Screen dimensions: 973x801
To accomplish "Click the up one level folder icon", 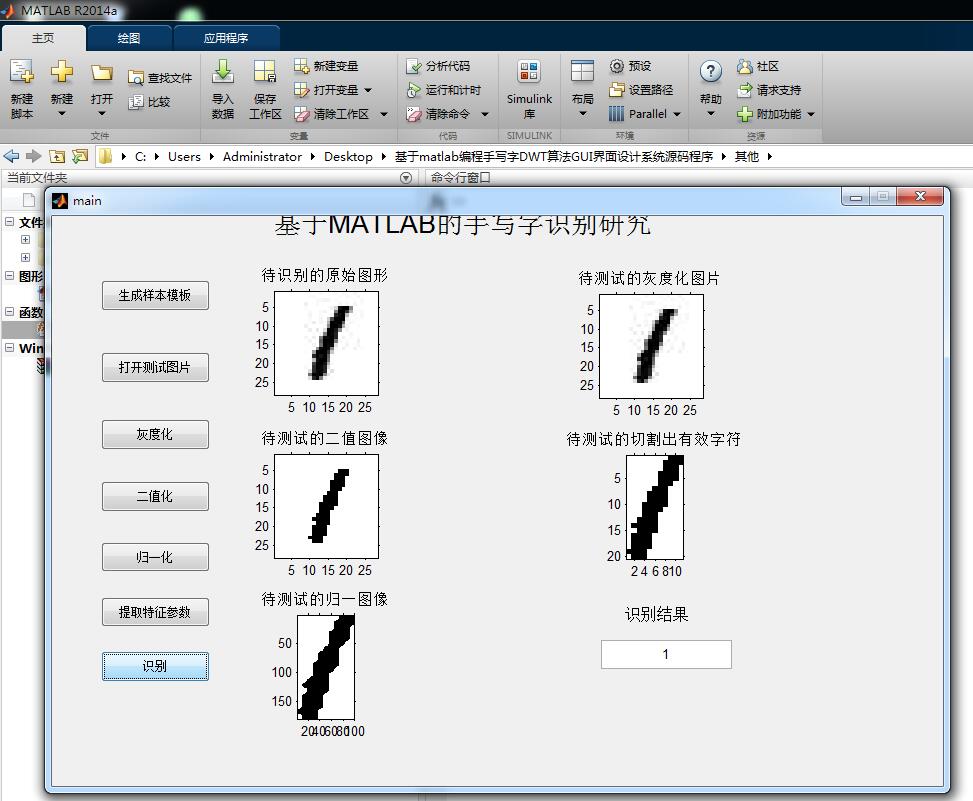I will click(56, 156).
